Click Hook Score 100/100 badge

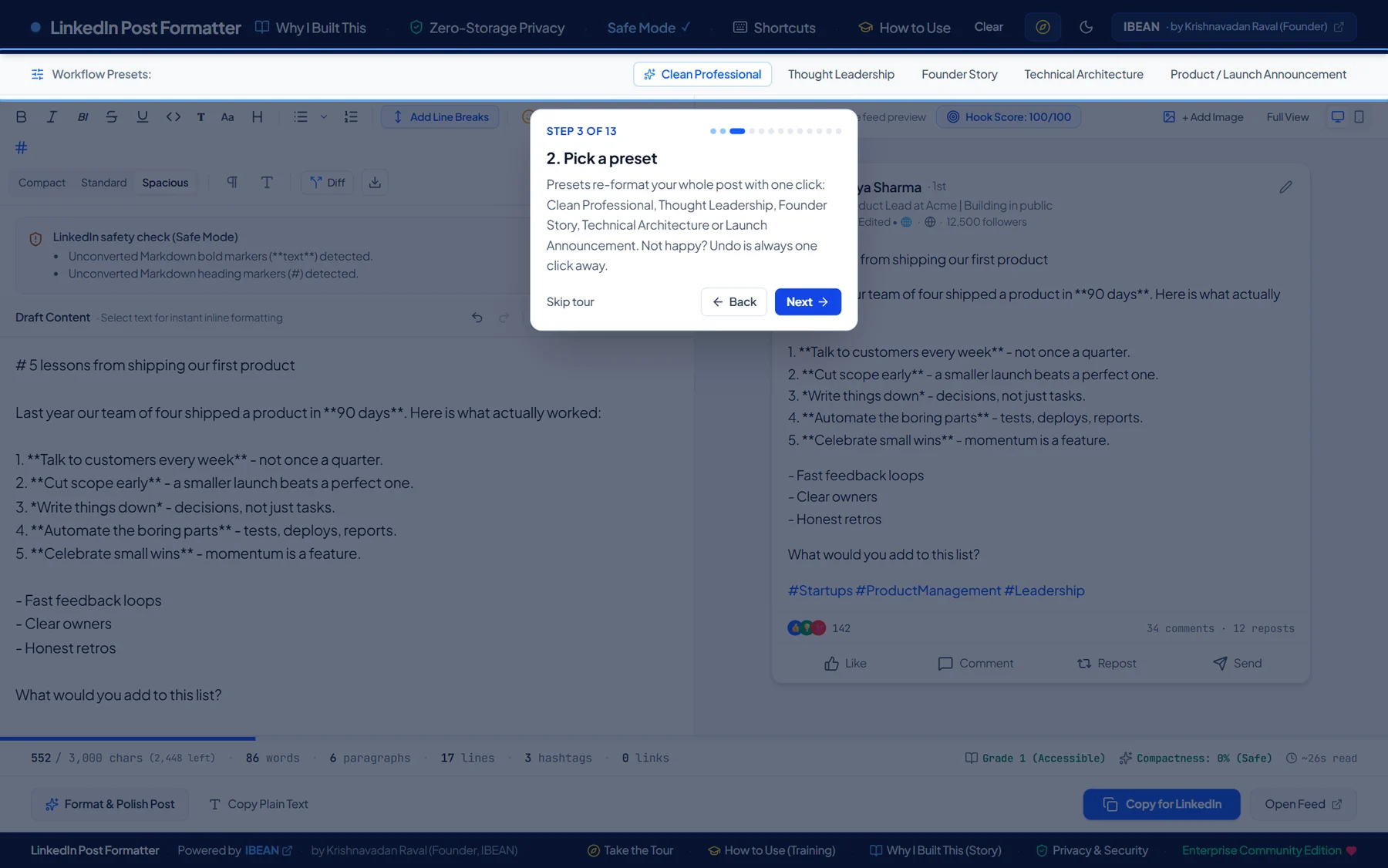tap(1009, 117)
